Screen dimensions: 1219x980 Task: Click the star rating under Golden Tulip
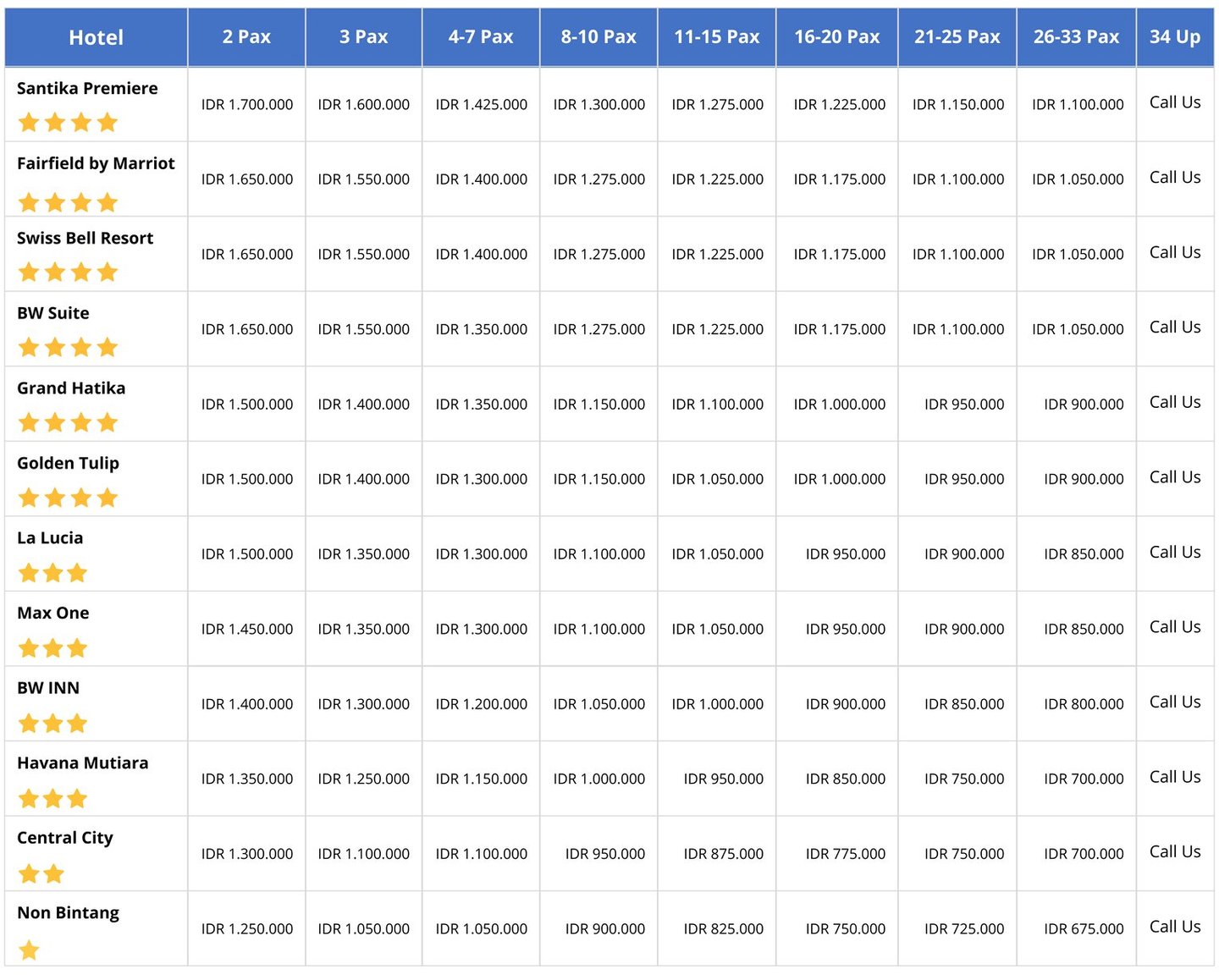coord(68,498)
